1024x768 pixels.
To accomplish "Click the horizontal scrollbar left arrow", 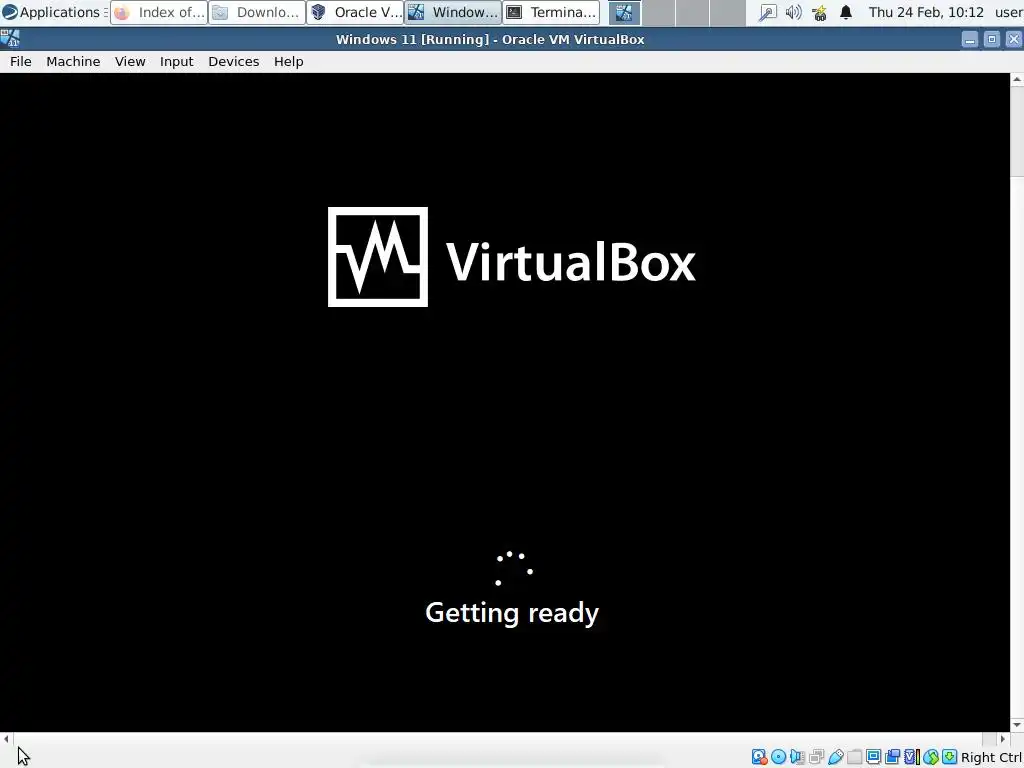I will point(7,739).
